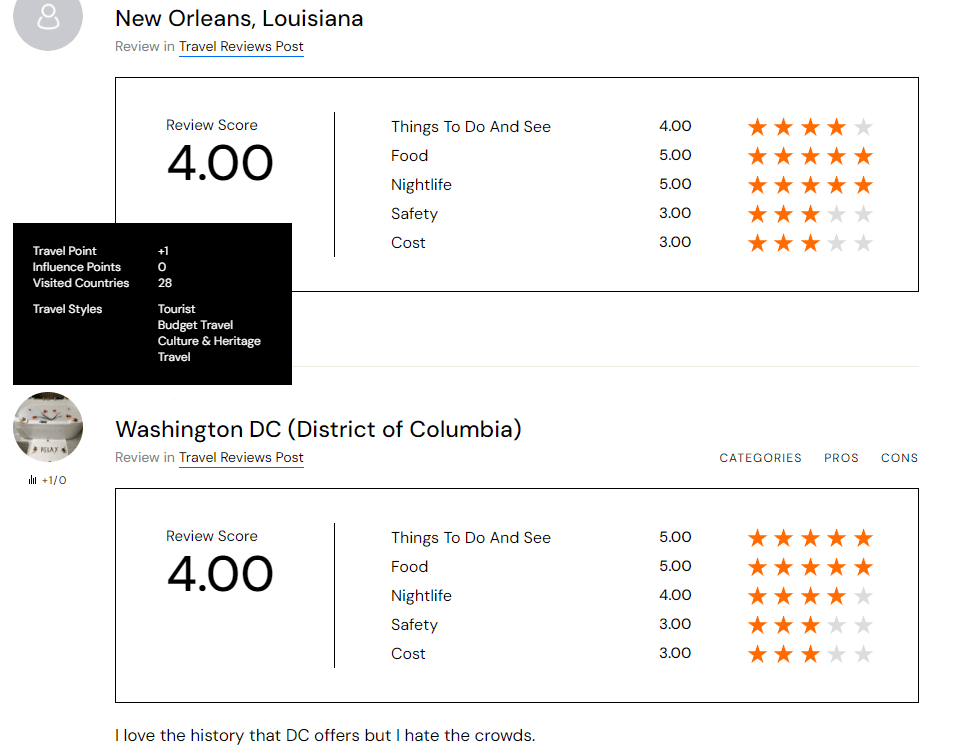The image size is (960, 753).
Task: Open the CATEGORIES tab
Action: click(760, 458)
